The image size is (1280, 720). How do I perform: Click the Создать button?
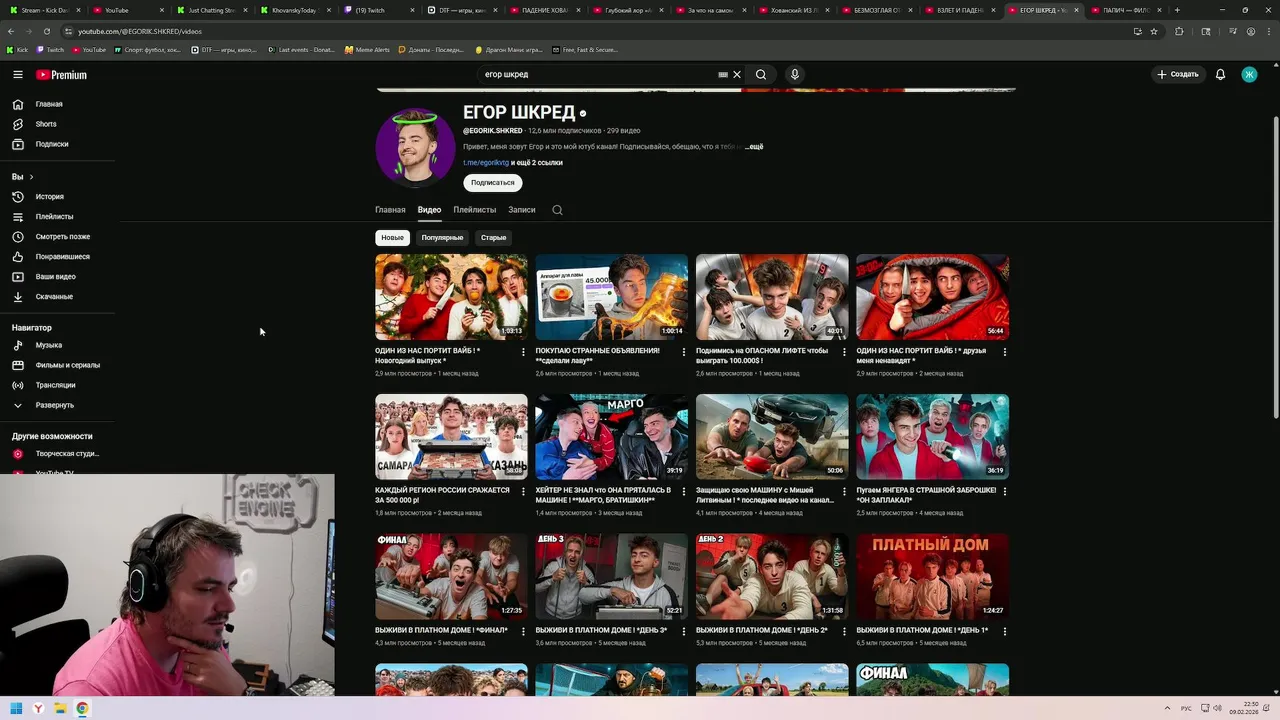point(1178,74)
